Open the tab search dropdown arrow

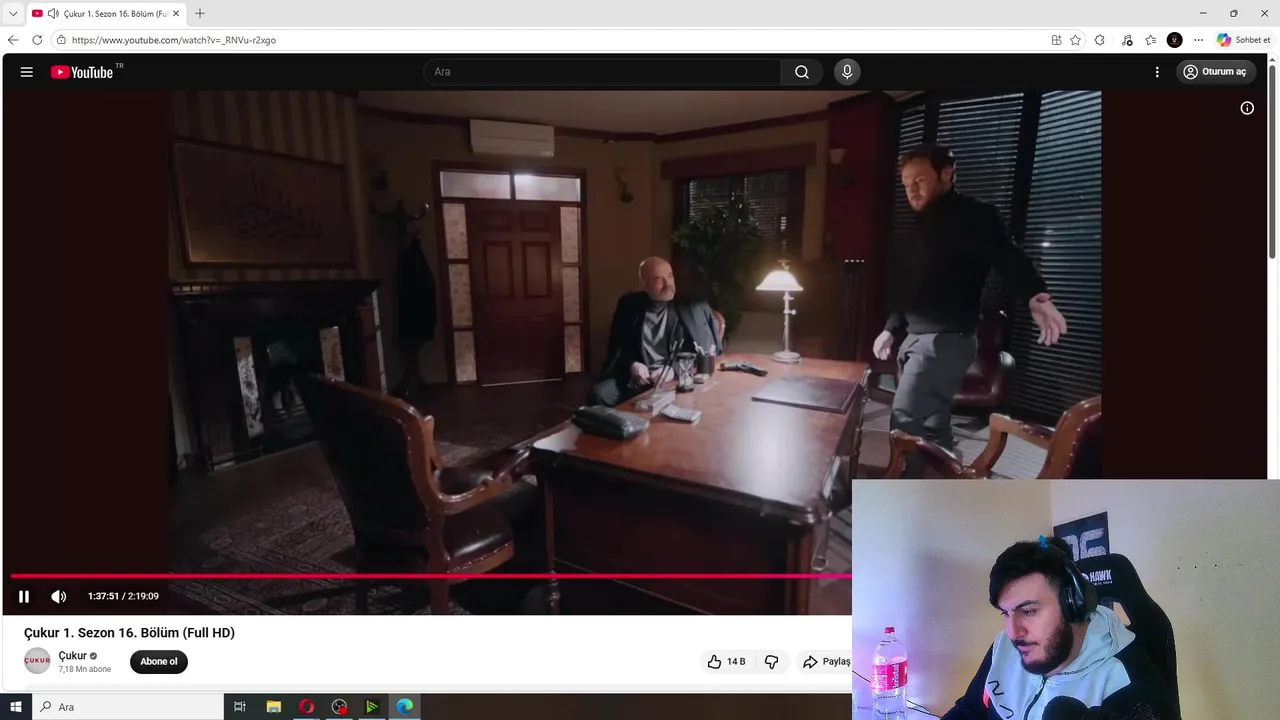pyautogui.click(x=13, y=13)
